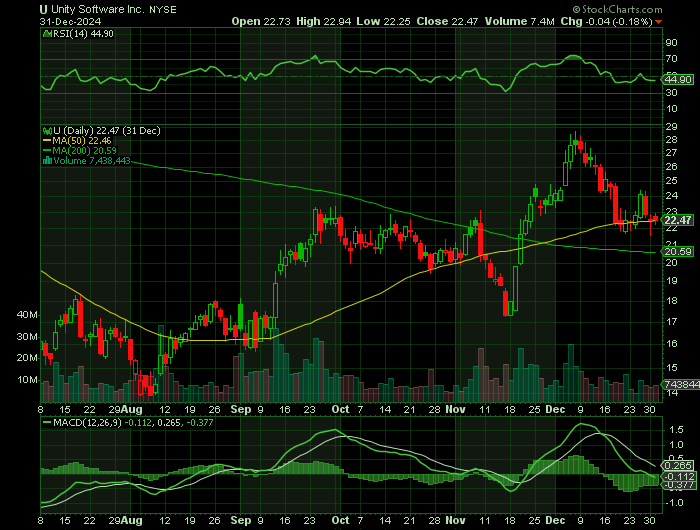Click the MACD legend line marker
Screen dimensions: 700x530
click(x=47, y=422)
